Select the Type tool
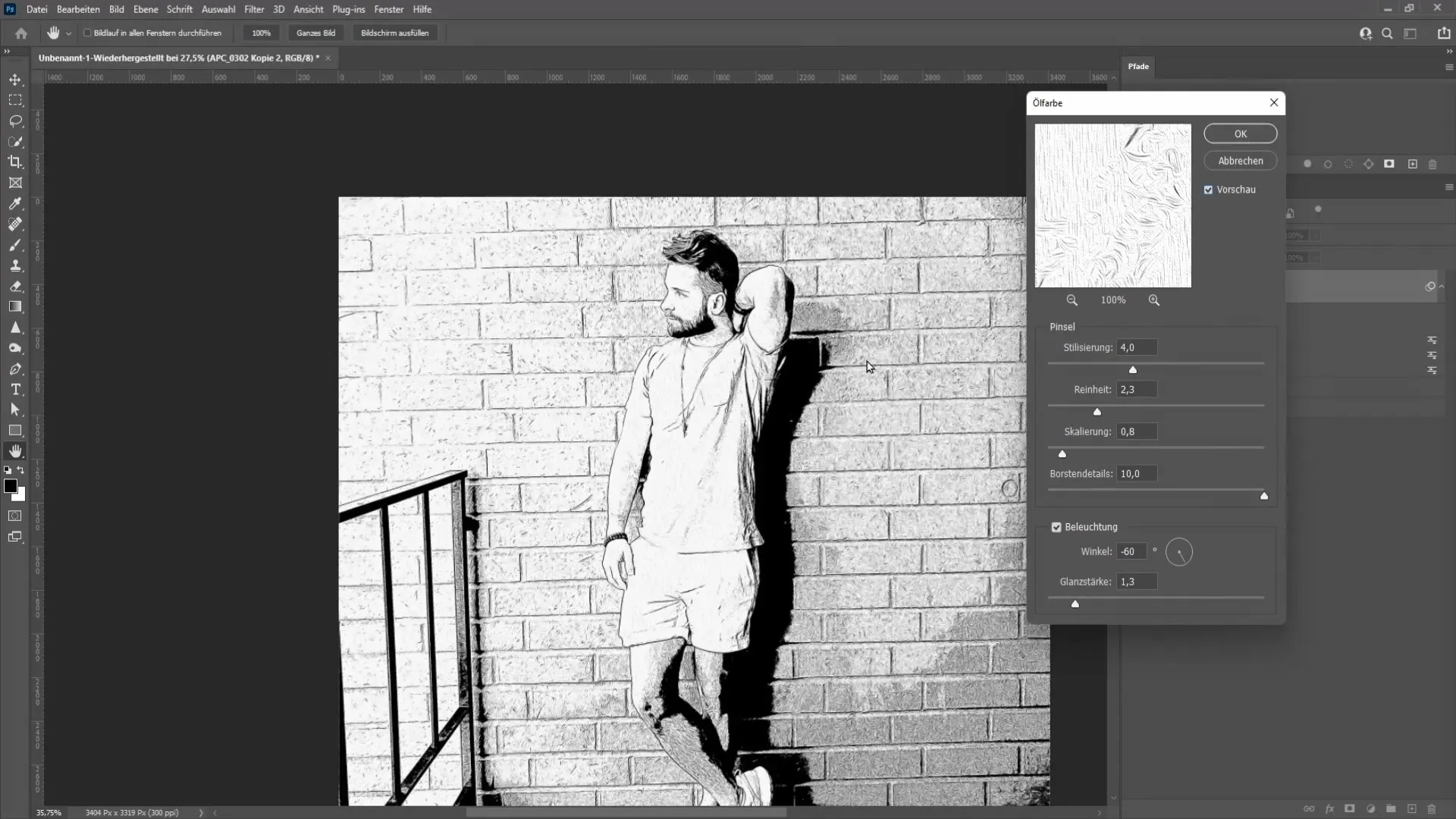Viewport: 1456px width, 819px height. (15, 389)
